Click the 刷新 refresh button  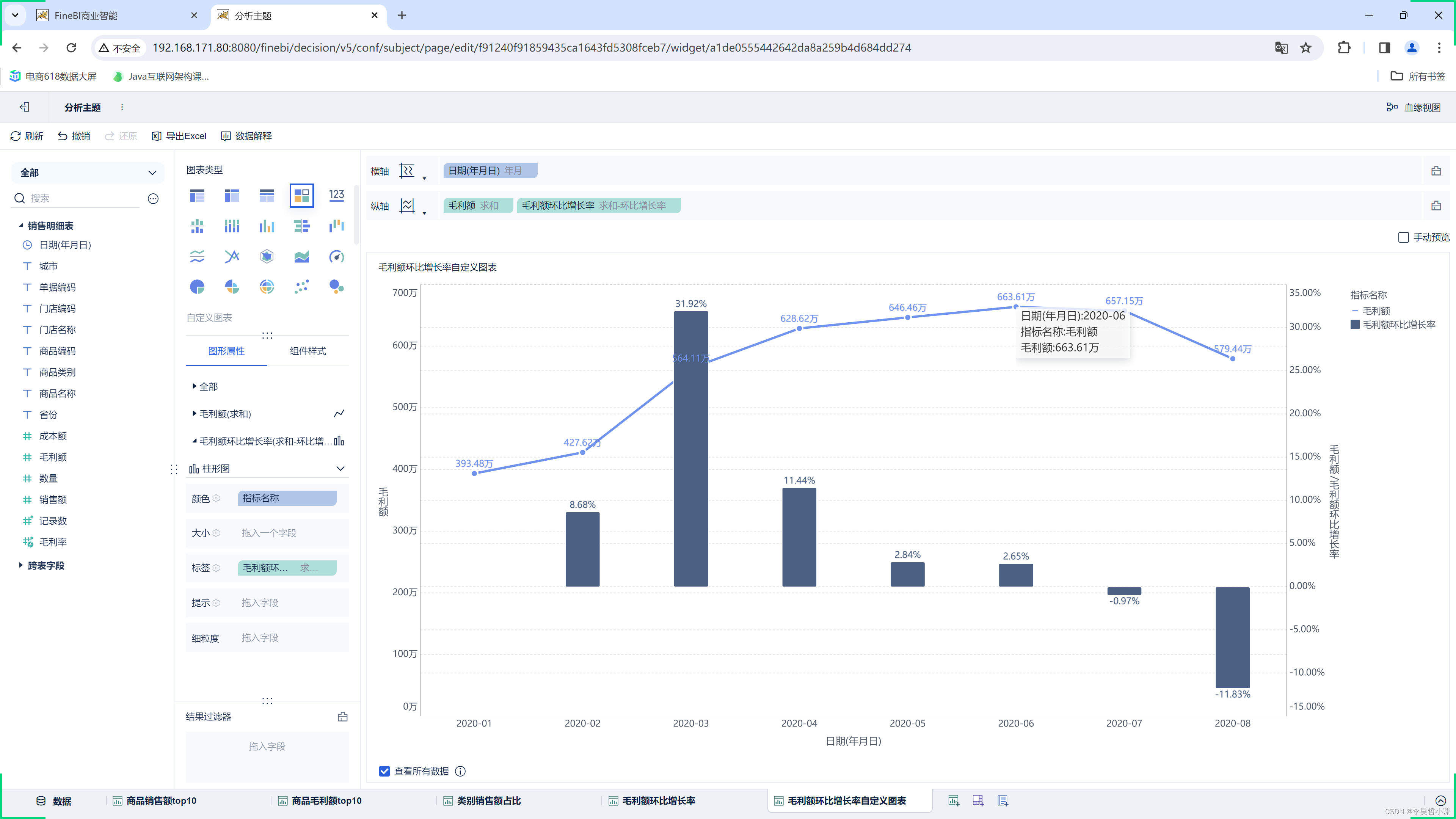27,136
